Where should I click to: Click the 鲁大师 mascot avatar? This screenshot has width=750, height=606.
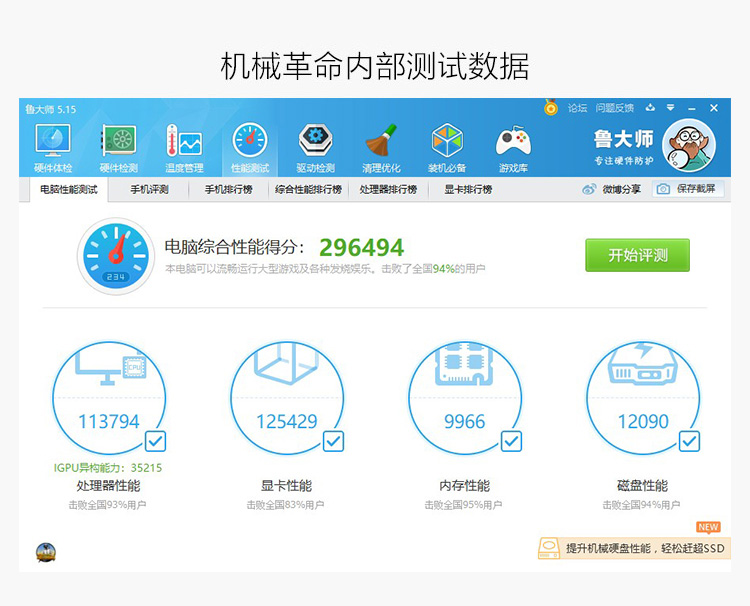pos(689,145)
